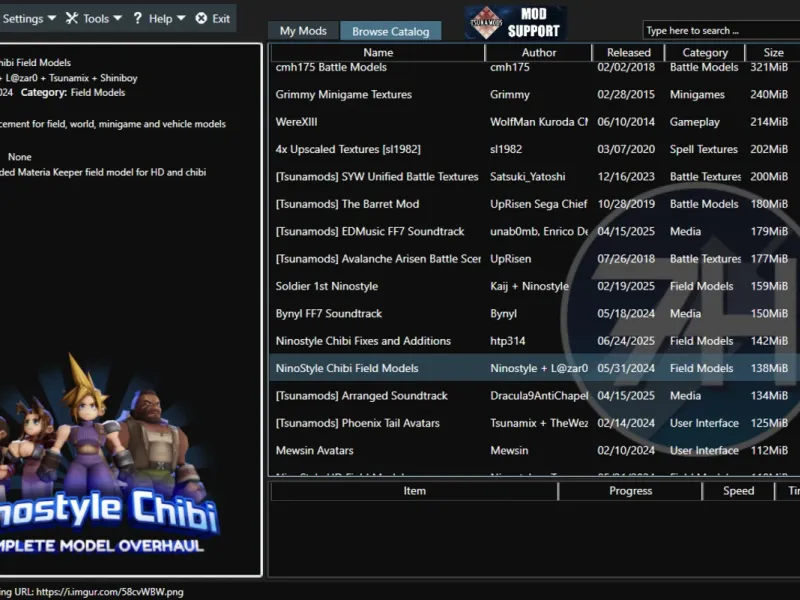The width and height of the screenshot is (800, 600).
Task: Sort catalog by Released column
Action: [629, 53]
